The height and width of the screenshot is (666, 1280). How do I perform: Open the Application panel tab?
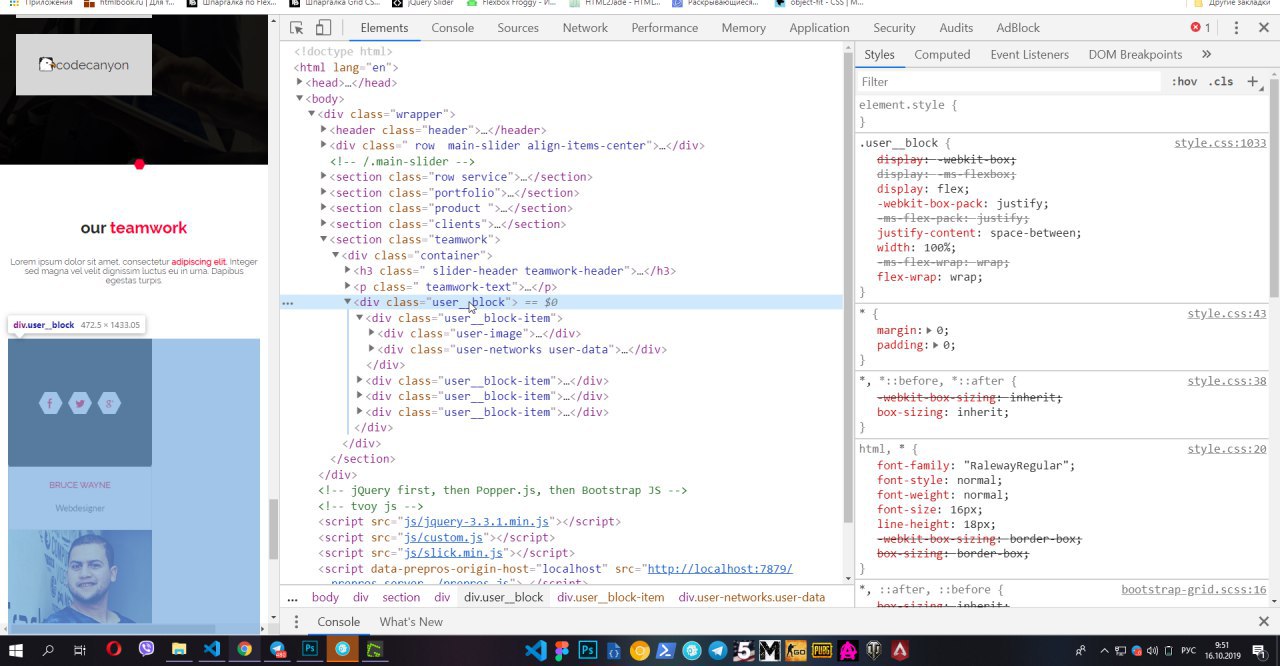(x=819, y=28)
